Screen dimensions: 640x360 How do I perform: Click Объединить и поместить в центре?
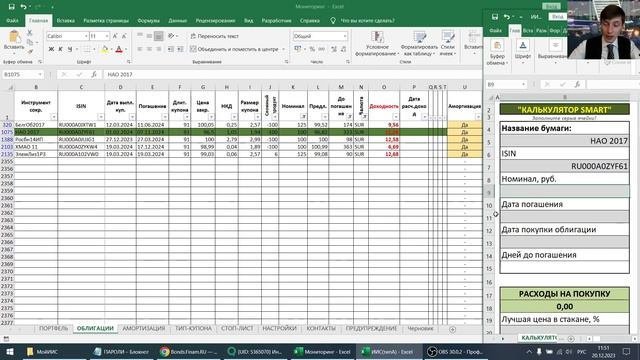[x=234, y=49]
